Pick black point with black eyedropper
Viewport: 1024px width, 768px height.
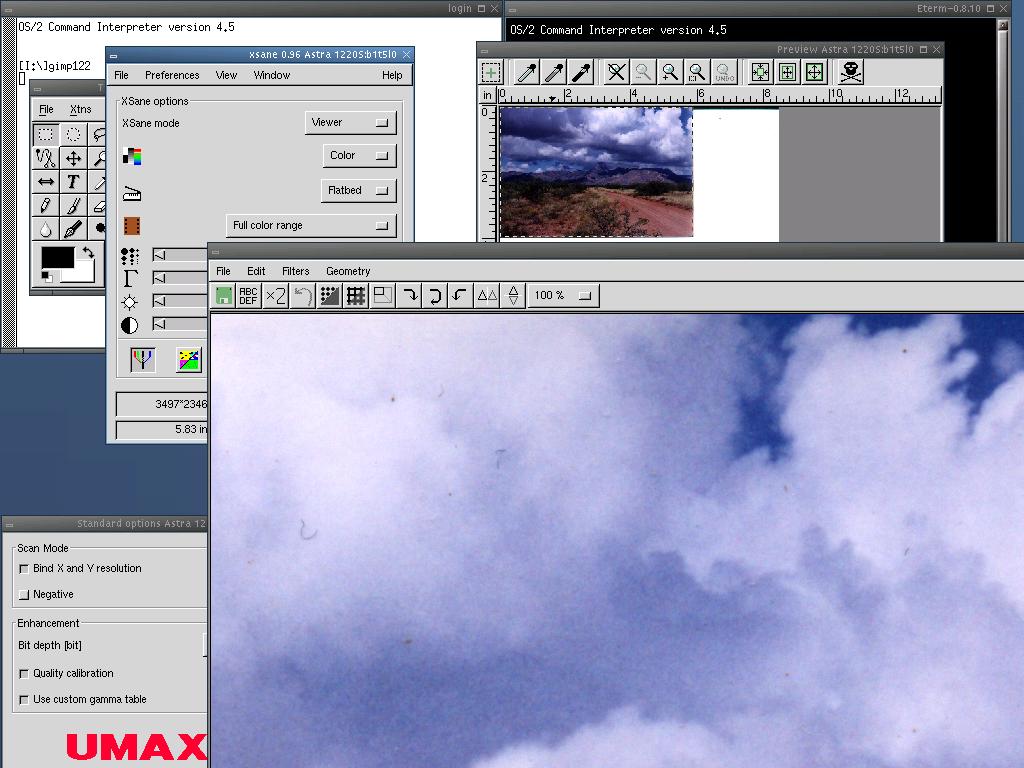point(581,72)
